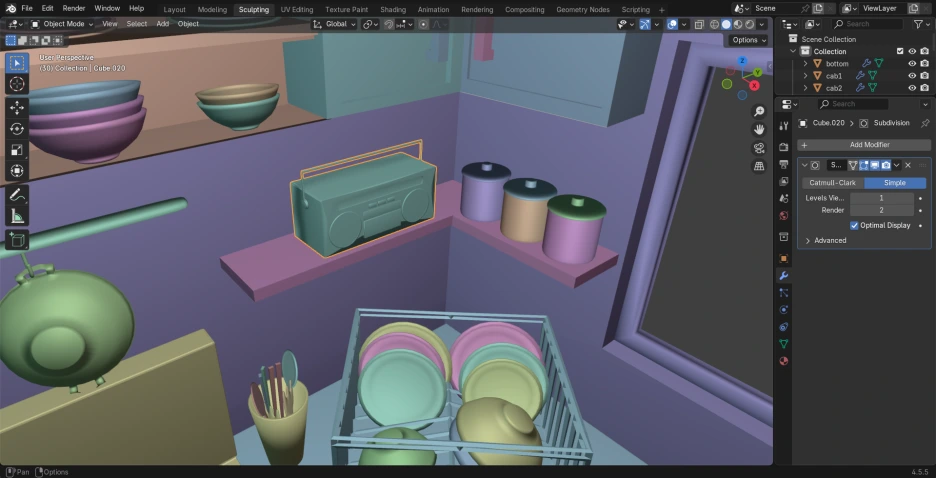
Task: Toggle viewport overlays button
Action: (672, 24)
